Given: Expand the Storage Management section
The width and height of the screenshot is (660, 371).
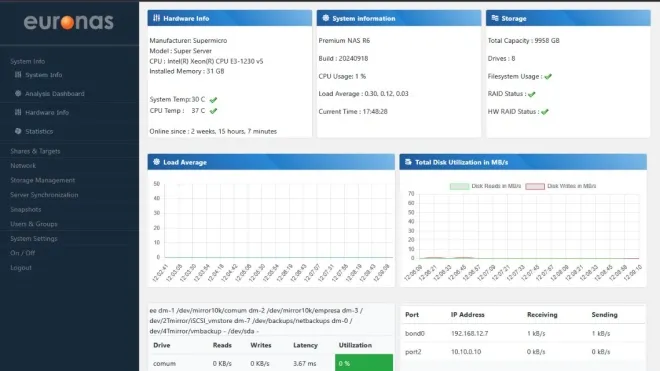Looking at the screenshot, I should pyautogui.click(x=43, y=180).
